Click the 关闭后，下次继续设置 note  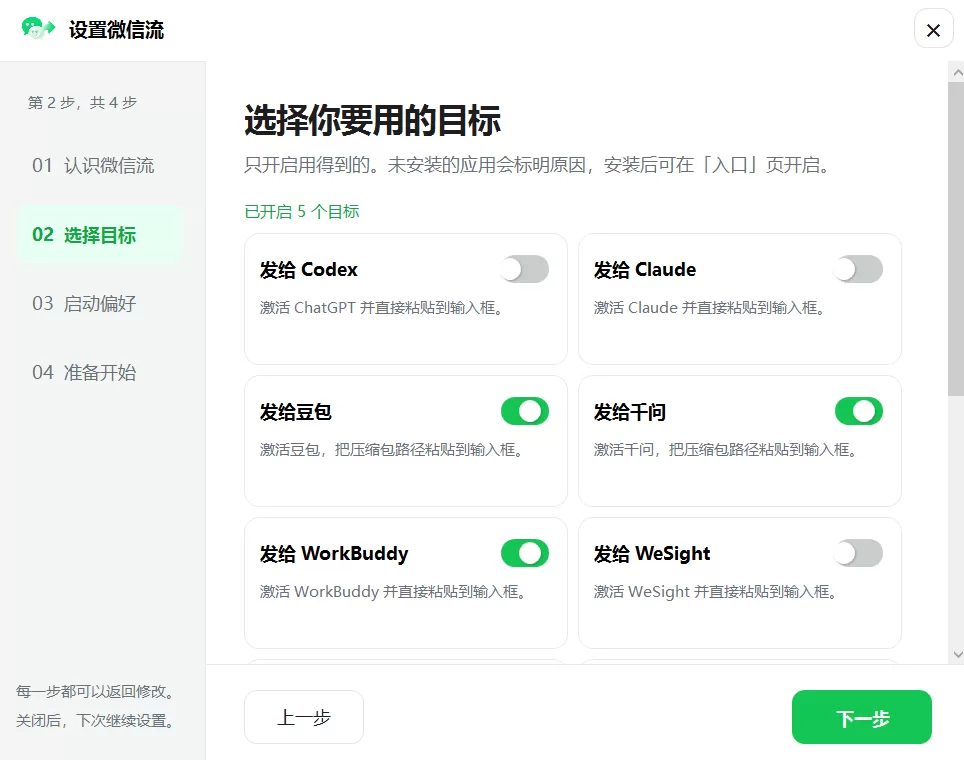point(95,721)
